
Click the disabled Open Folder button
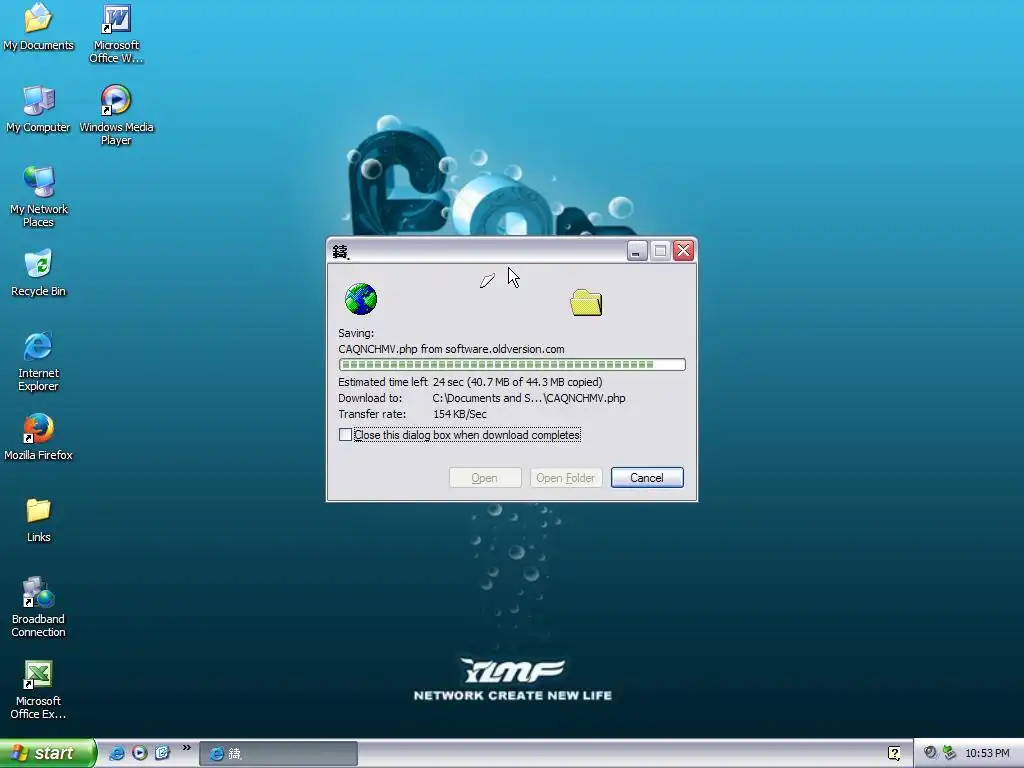(x=566, y=477)
